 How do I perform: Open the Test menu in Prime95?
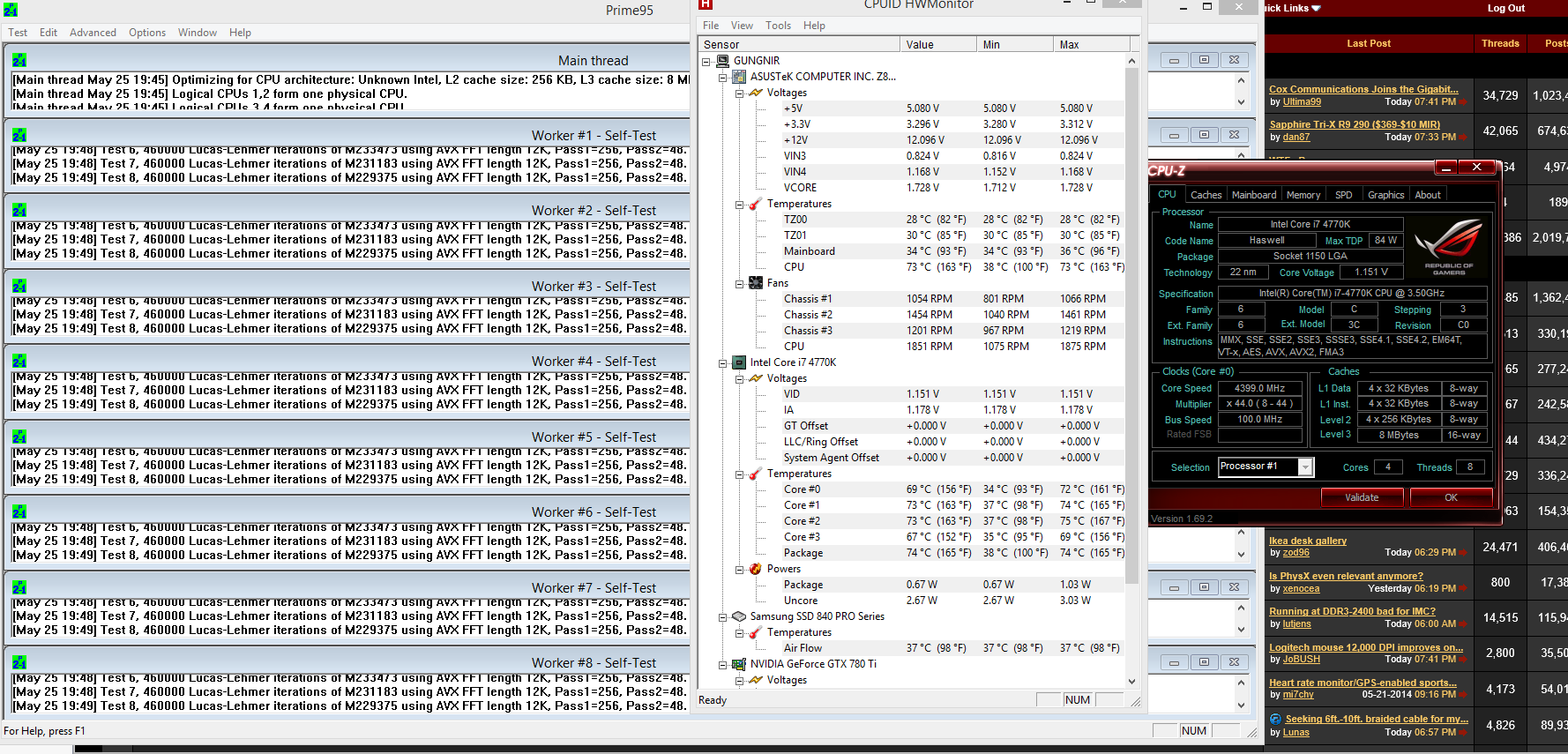coord(18,33)
